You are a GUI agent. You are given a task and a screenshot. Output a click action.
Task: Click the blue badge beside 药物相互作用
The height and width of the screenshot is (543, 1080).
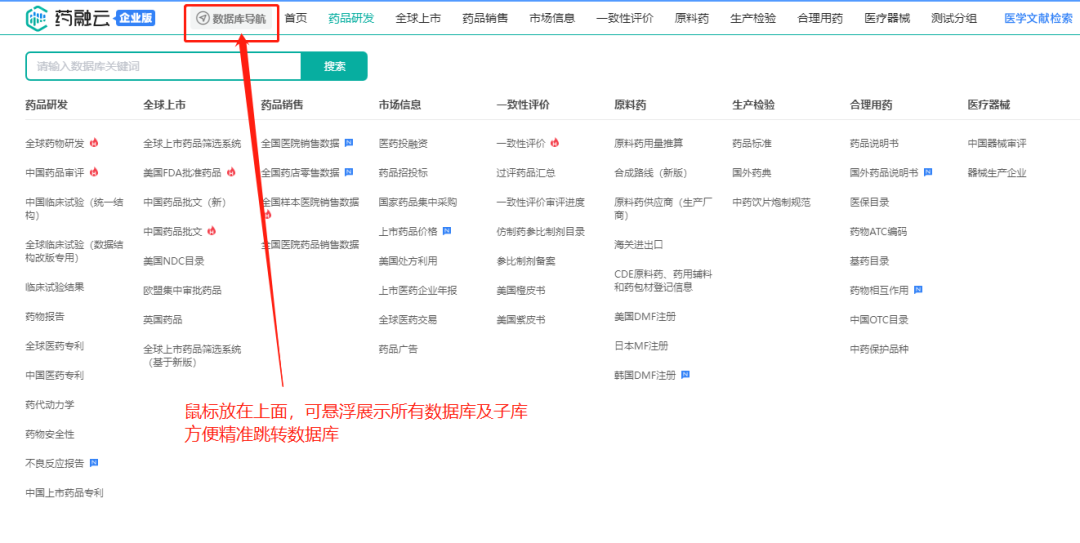click(918, 290)
